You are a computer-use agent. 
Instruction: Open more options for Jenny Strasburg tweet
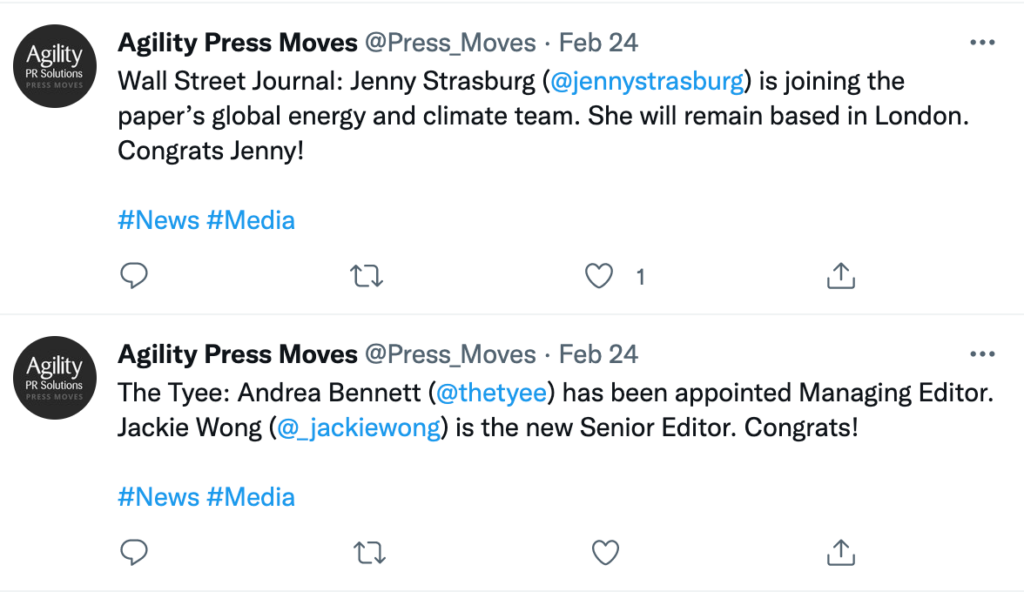pos(983,43)
